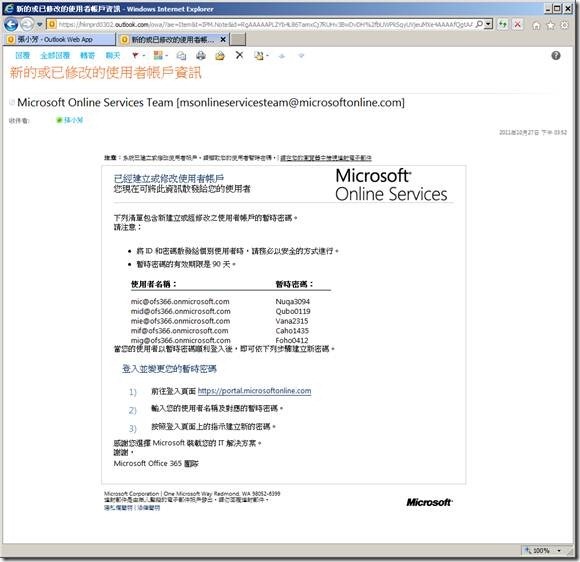The width and height of the screenshot is (580, 562).
Task: Click 聊天 (Chat) in the mail toolbar
Action: pos(113,55)
